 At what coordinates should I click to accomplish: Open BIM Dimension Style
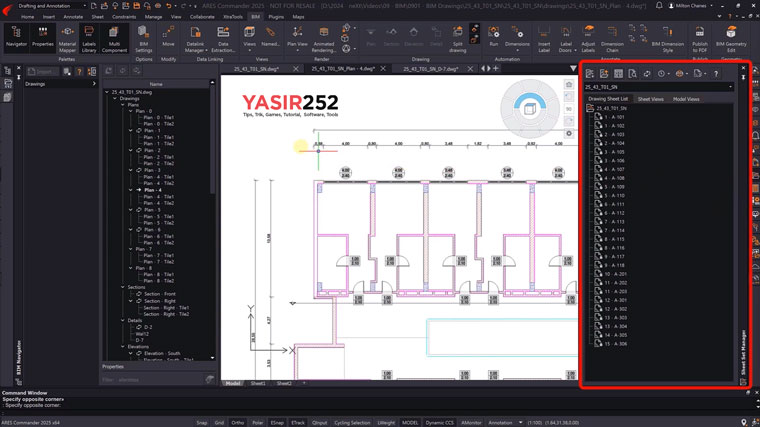(667, 39)
